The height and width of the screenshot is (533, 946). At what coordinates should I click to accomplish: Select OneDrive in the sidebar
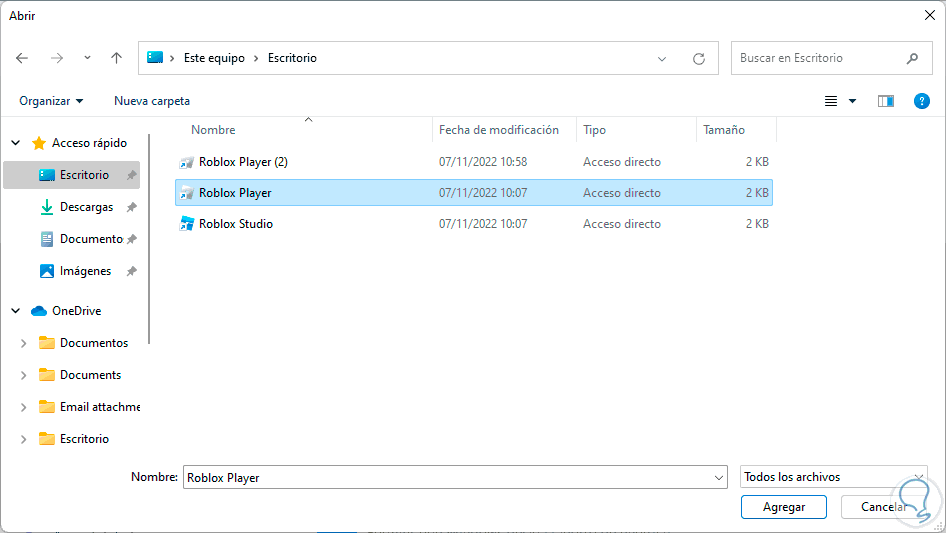76,311
